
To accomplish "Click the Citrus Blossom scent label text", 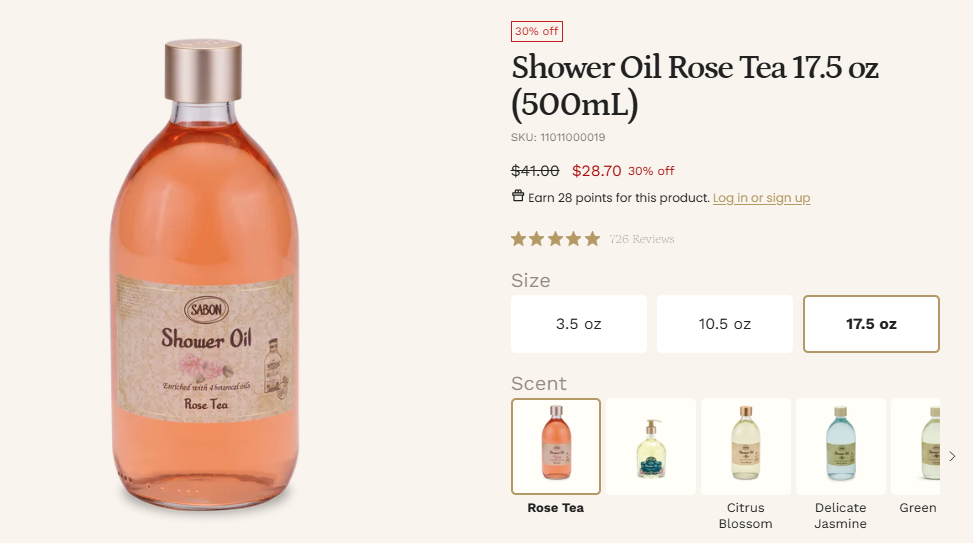I will click(746, 516).
